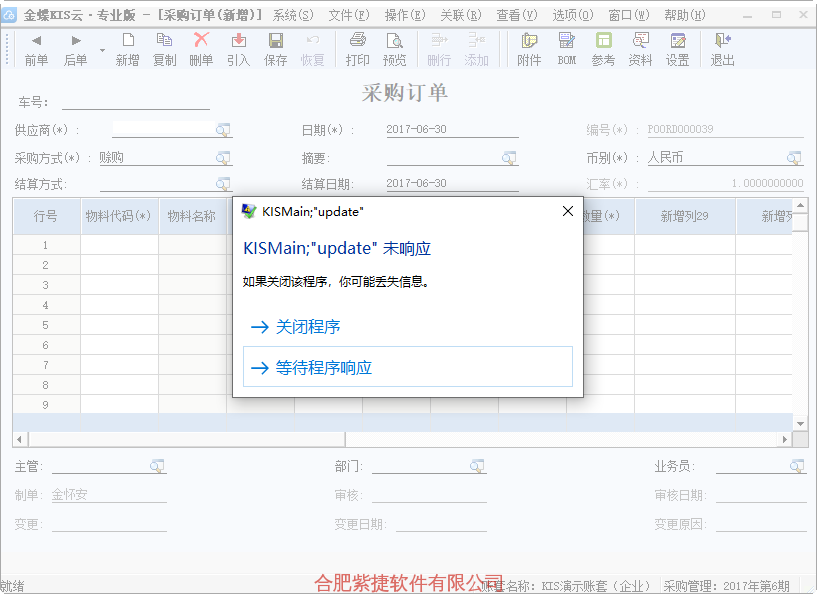Open 预览 (Print preview) from the toolbar
The height and width of the screenshot is (594, 817).
[395, 48]
